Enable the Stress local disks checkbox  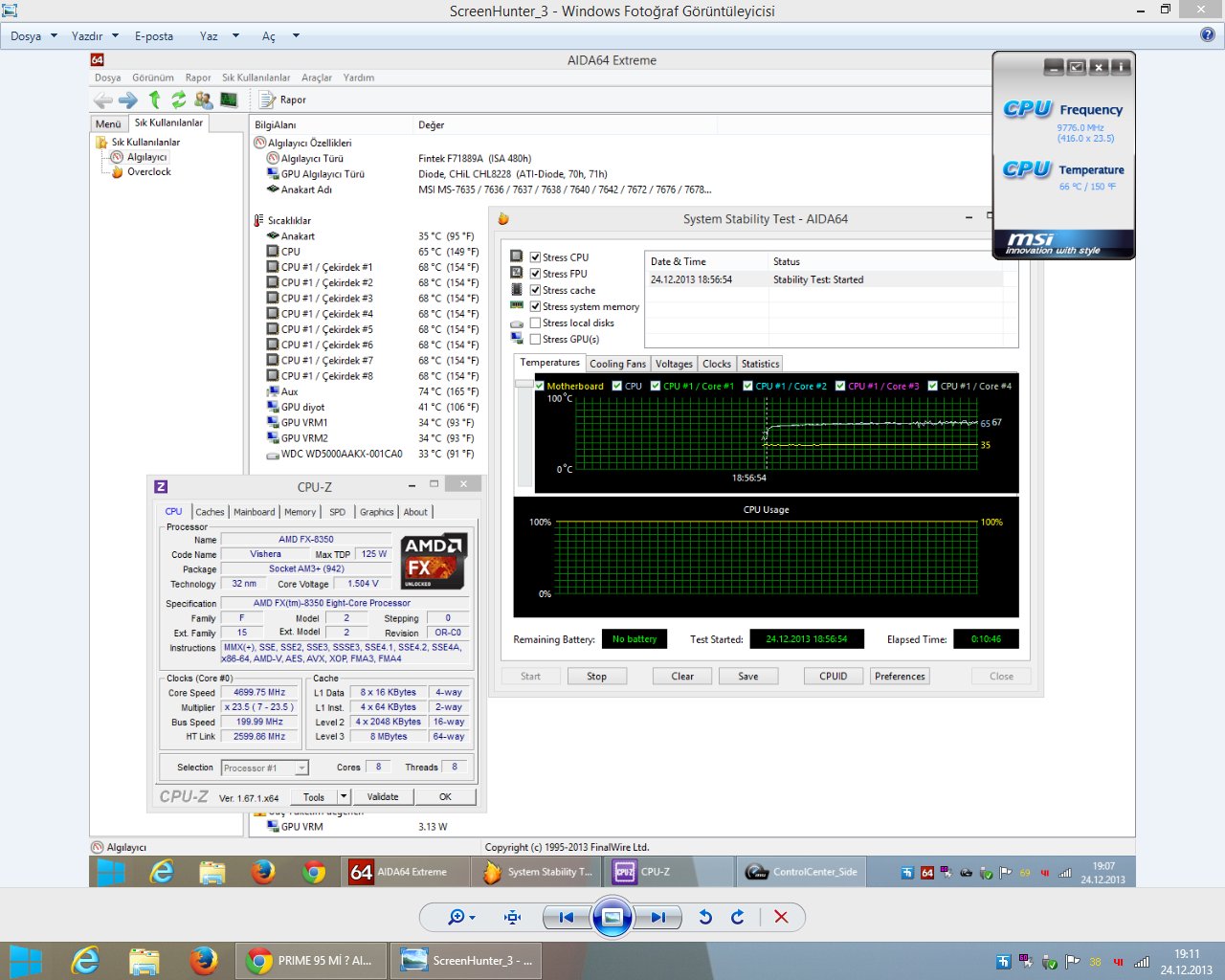point(536,323)
